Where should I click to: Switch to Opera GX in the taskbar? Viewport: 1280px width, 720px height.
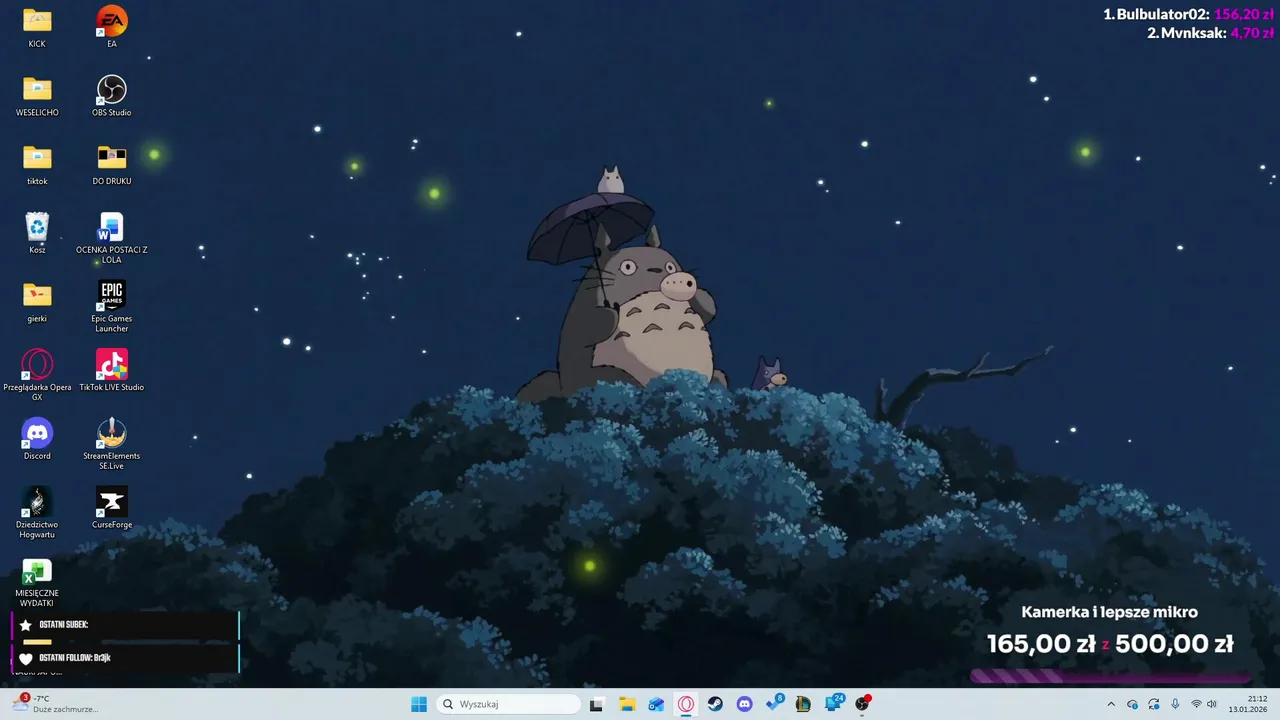click(686, 704)
